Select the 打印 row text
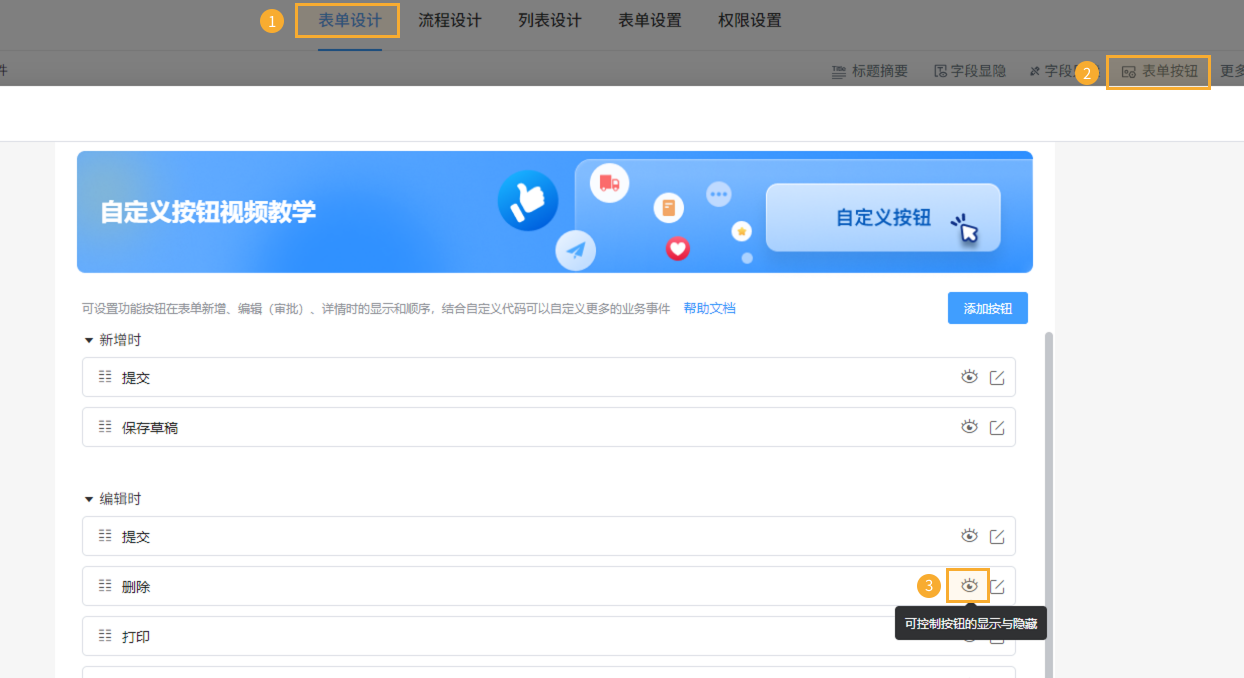Viewport: 1244px width, 678px height. (x=136, y=637)
